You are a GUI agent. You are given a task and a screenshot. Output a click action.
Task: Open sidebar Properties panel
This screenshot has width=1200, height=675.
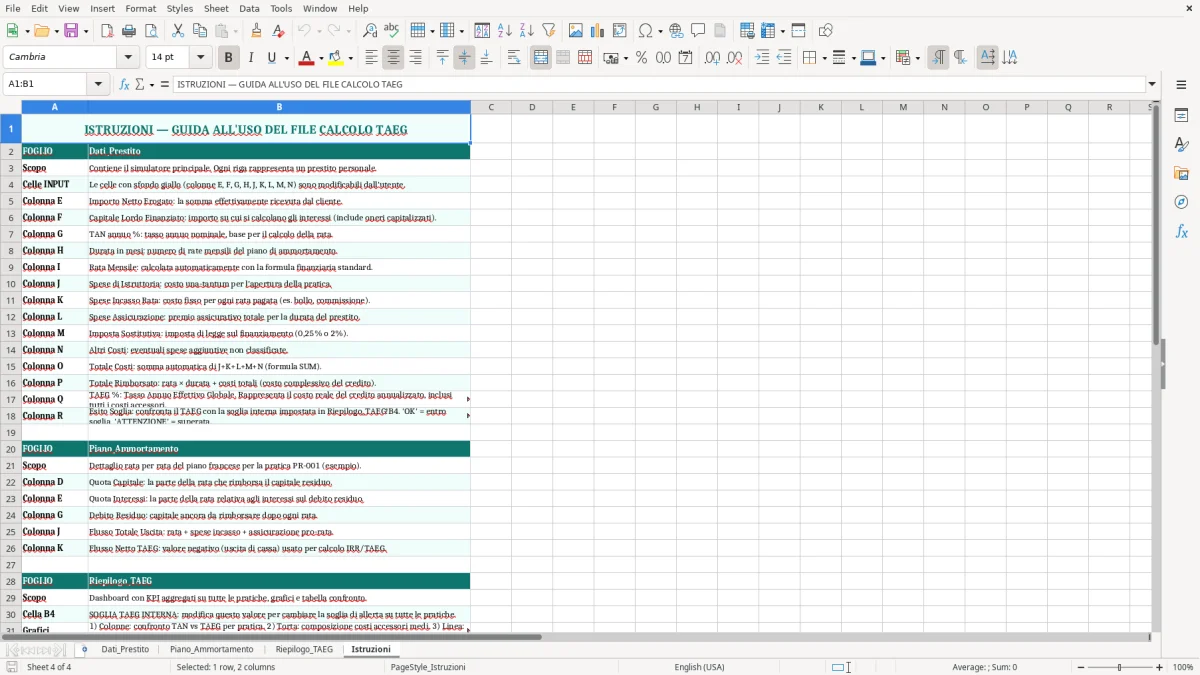1181,116
